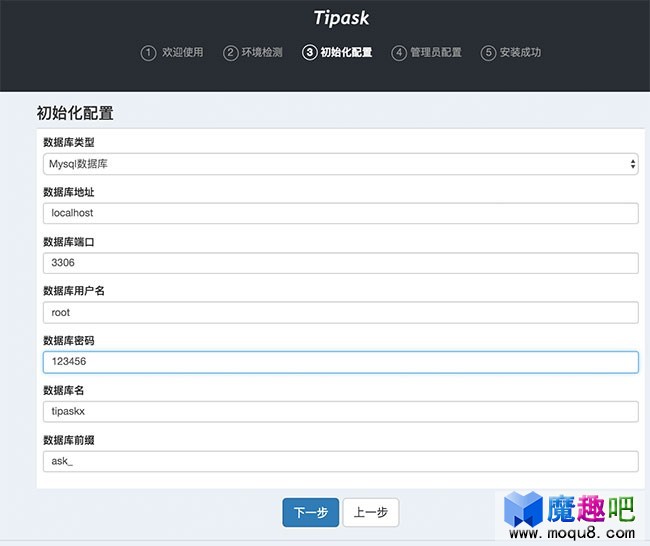
Task: Click the dropdown arrows of 数据库类型
Action: (633, 164)
